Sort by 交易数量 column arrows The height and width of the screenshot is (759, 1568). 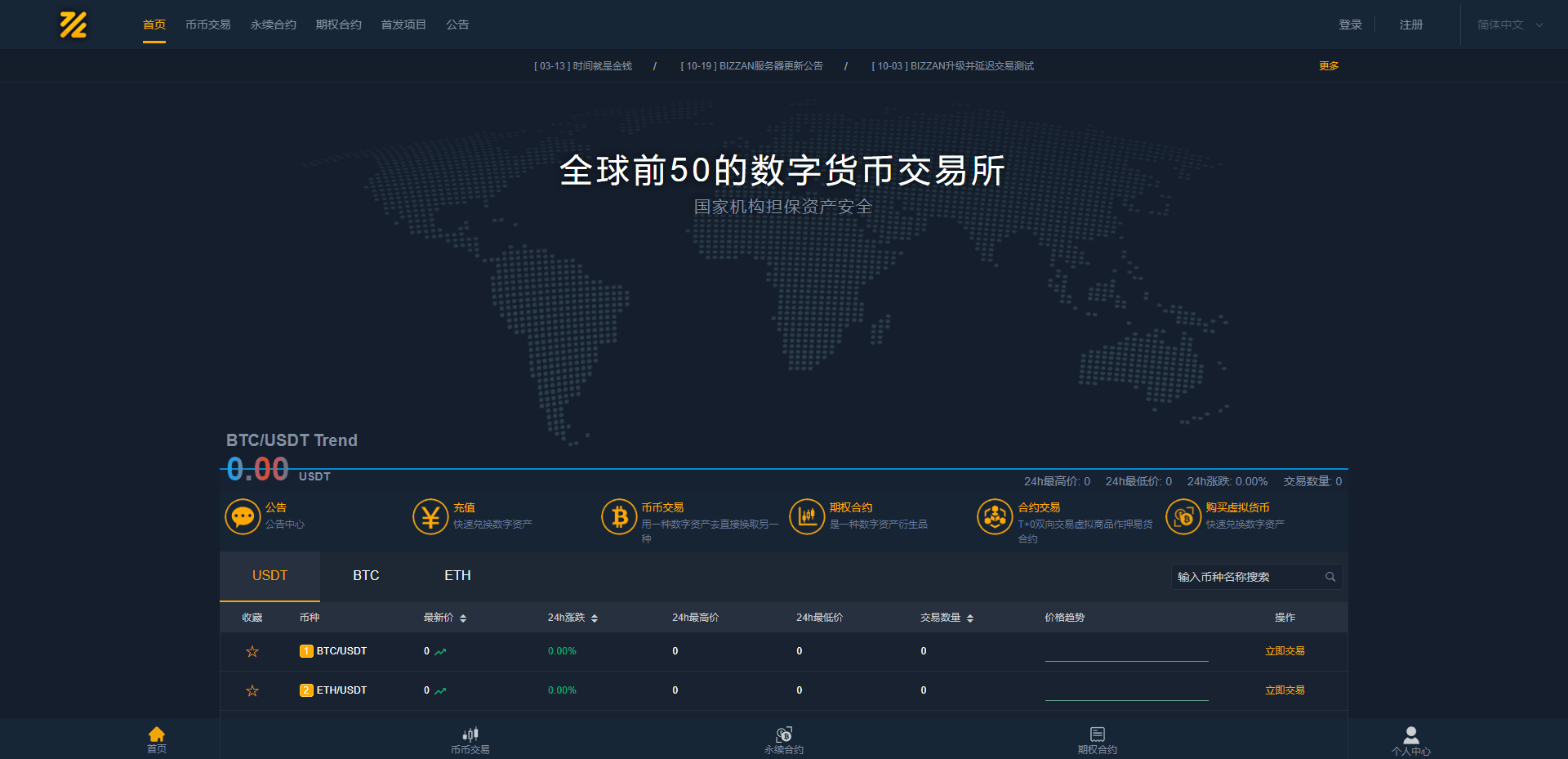[970, 618]
